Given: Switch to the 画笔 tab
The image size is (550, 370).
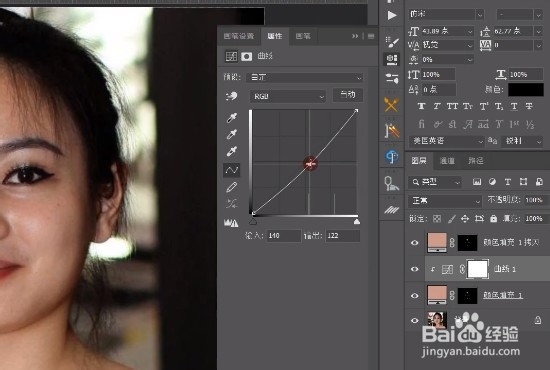Looking at the screenshot, I should tap(303, 36).
